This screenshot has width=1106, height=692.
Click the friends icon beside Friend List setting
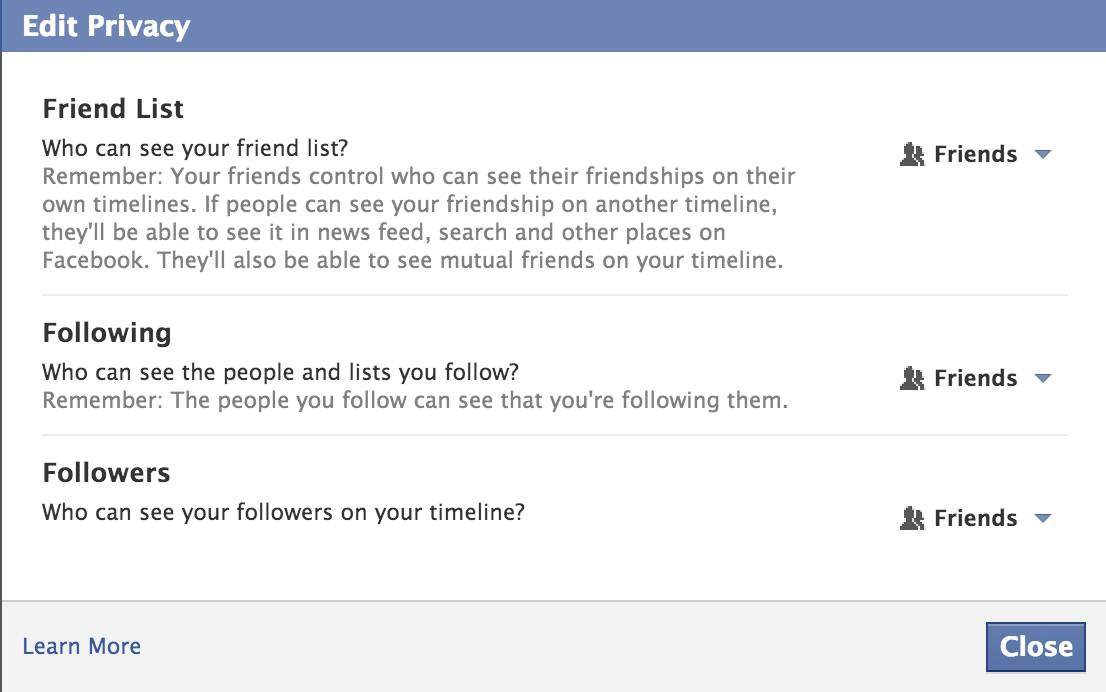coord(912,154)
